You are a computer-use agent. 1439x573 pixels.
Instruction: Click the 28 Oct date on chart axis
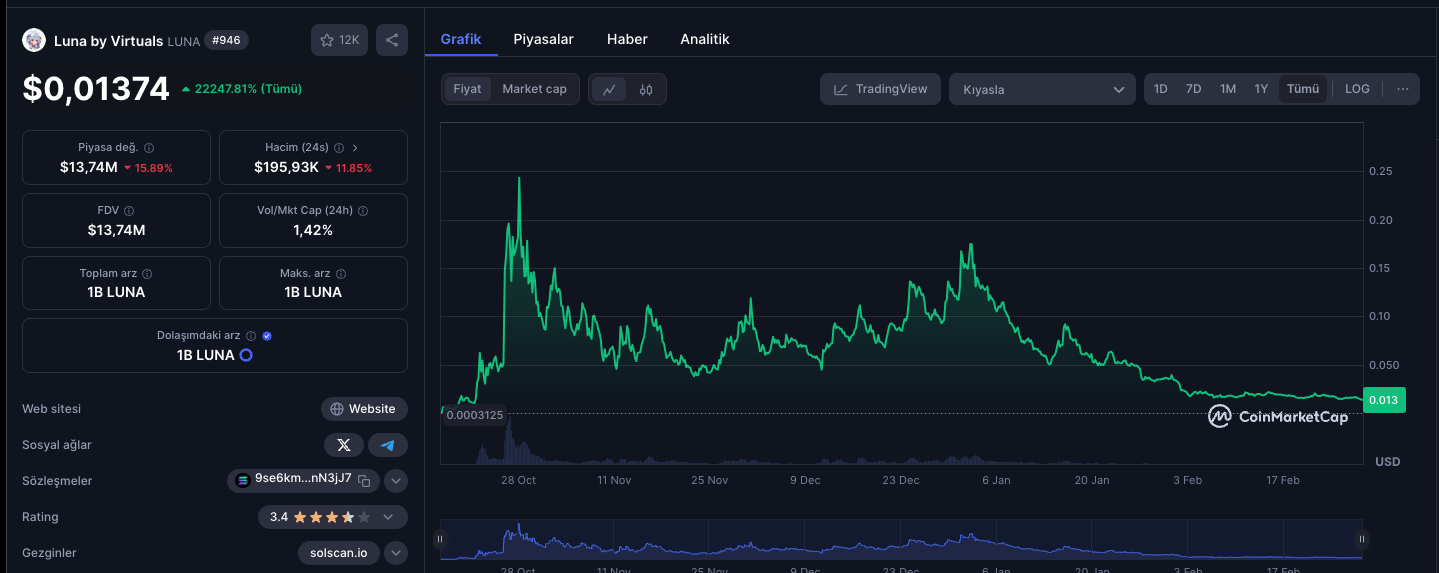[519, 480]
